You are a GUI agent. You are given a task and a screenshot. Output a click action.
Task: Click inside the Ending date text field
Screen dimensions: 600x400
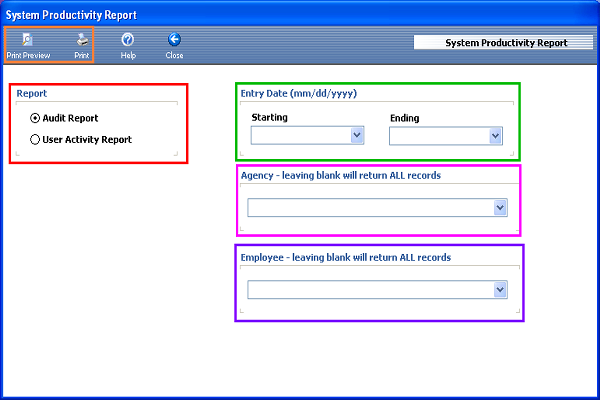tap(436, 135)
